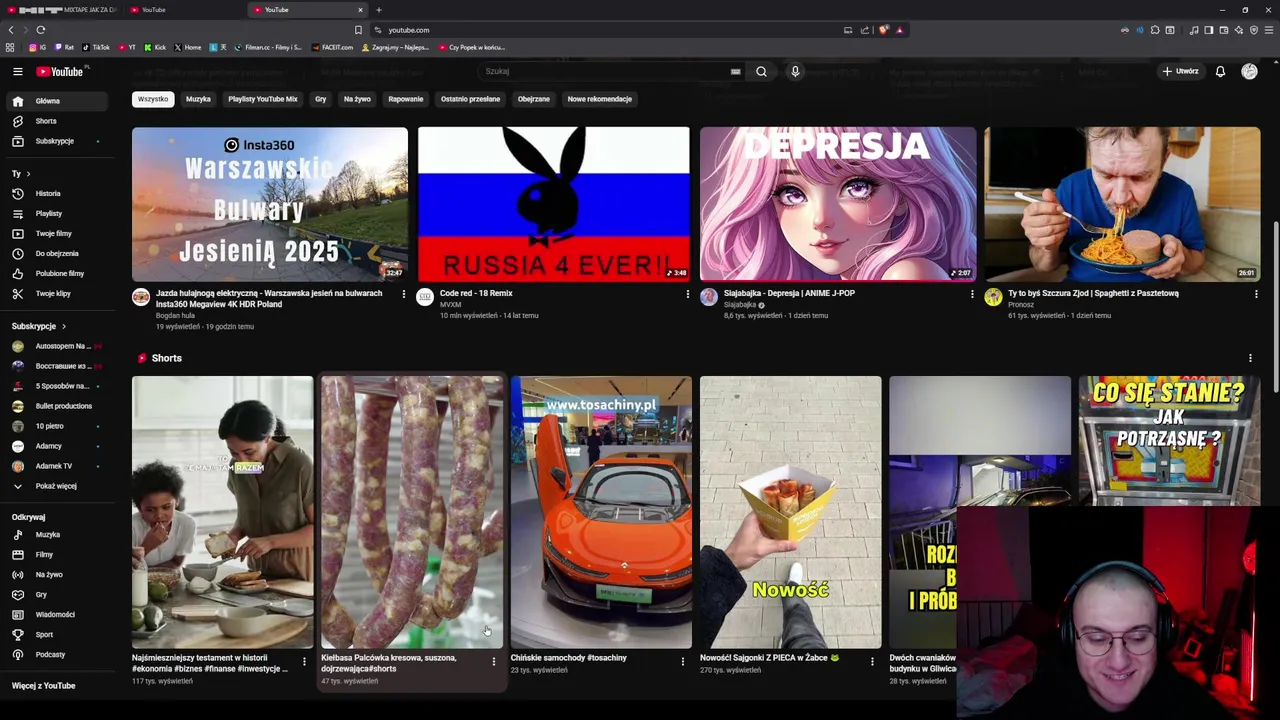Open options menu for Code red - 18 Remix
Screen dimensions: 1280x720
(x=687, y=294)
